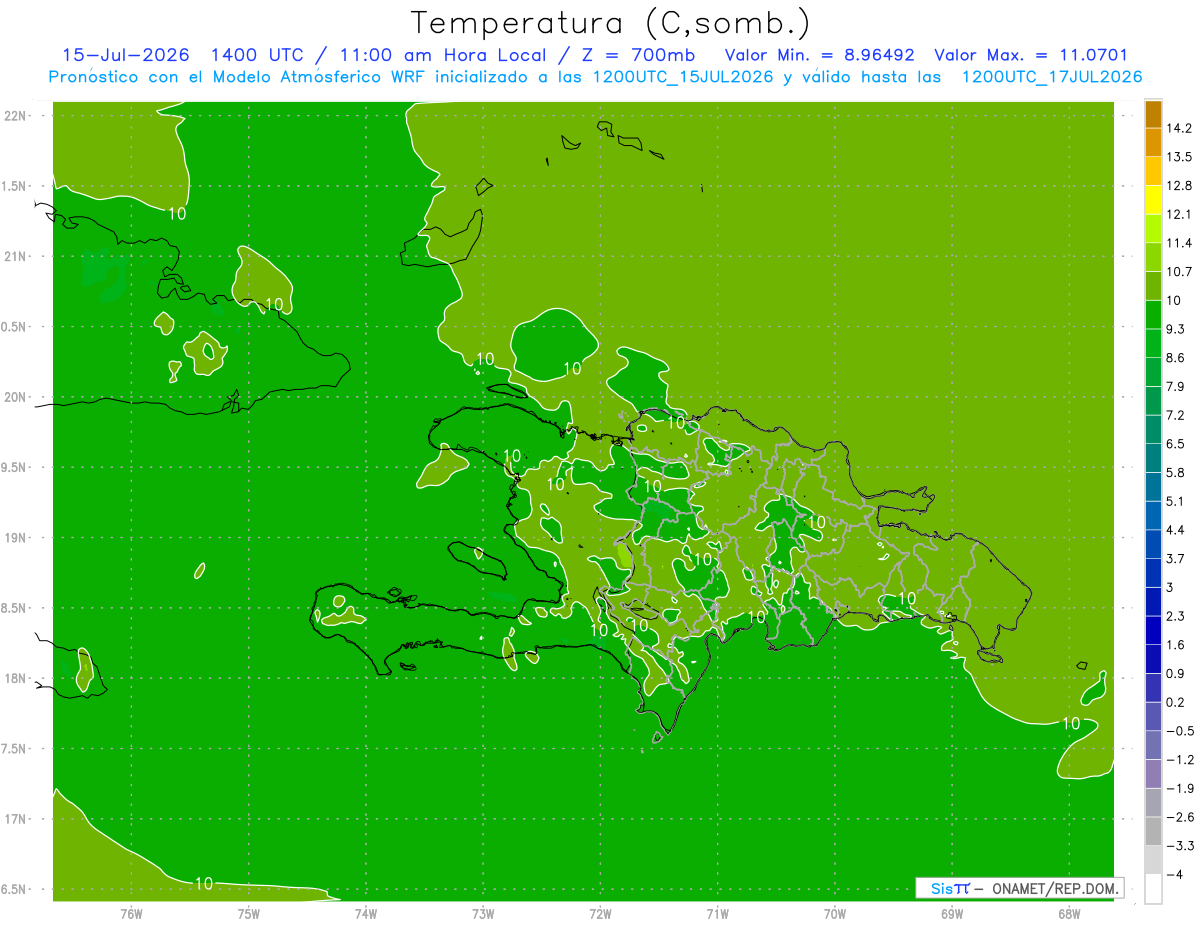This screenshot has width=1200, height=927.
Task: Select the colorbar segment between -1.9 and -1.2
Action: pos(1153,773)
